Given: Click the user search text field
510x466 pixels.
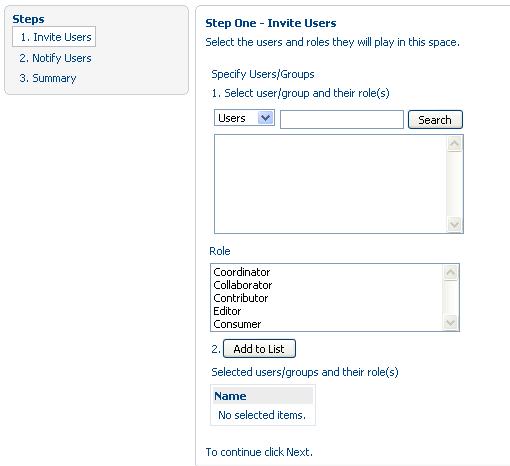Looking at the screenshot, I should tap(342, 120).
